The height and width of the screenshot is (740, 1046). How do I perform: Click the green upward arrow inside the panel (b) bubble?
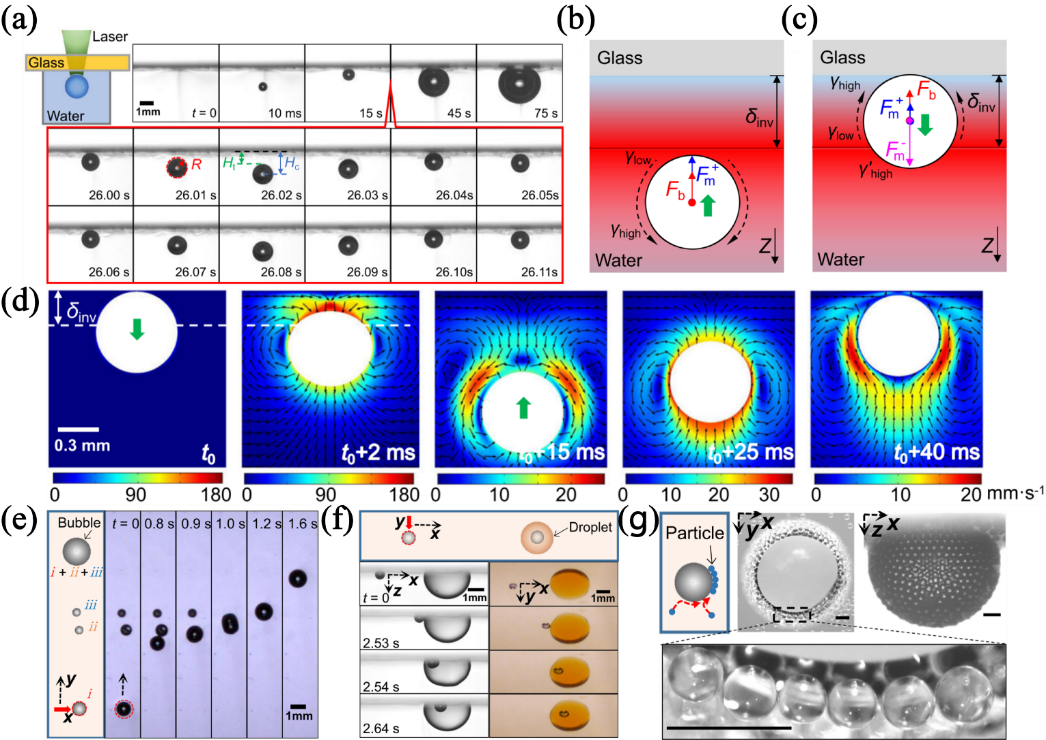(708, 205)
